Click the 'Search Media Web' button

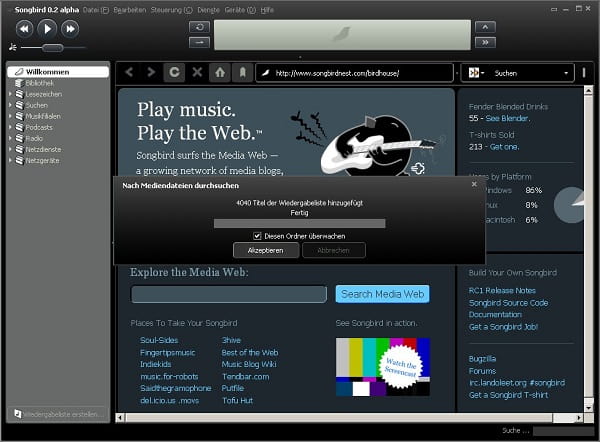(x=383, y=294)
